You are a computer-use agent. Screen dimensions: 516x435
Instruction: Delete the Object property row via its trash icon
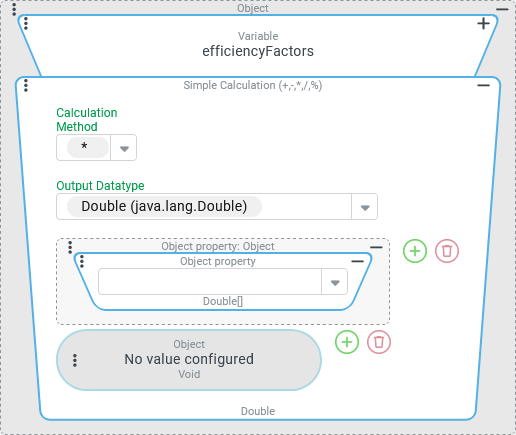pyautogui.click(x=447, y=251)
